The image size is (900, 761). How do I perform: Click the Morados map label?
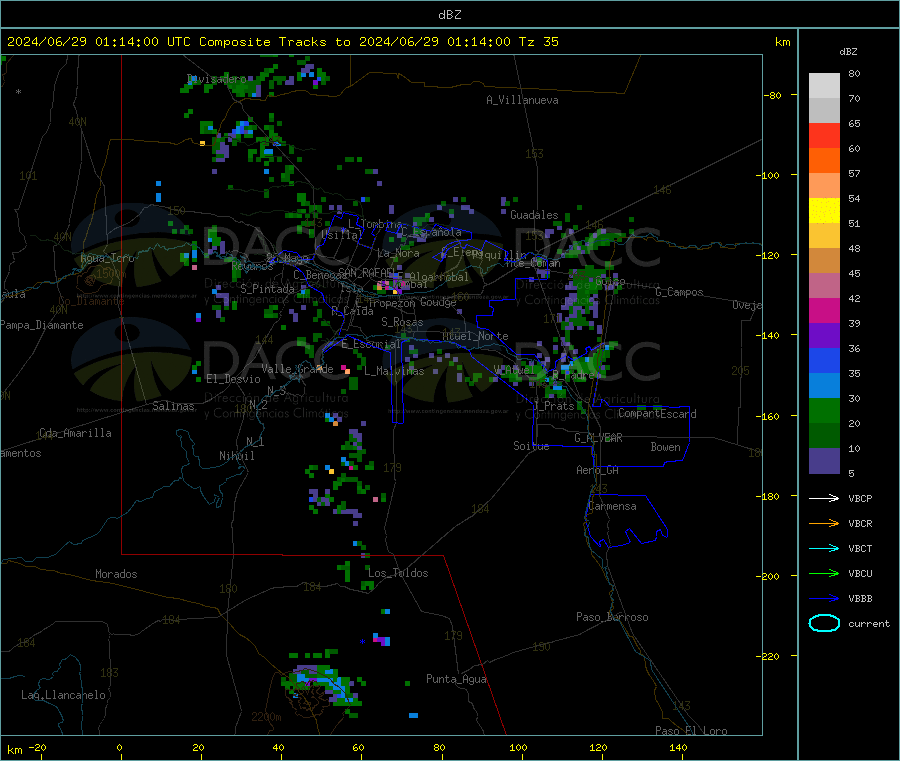116,574
